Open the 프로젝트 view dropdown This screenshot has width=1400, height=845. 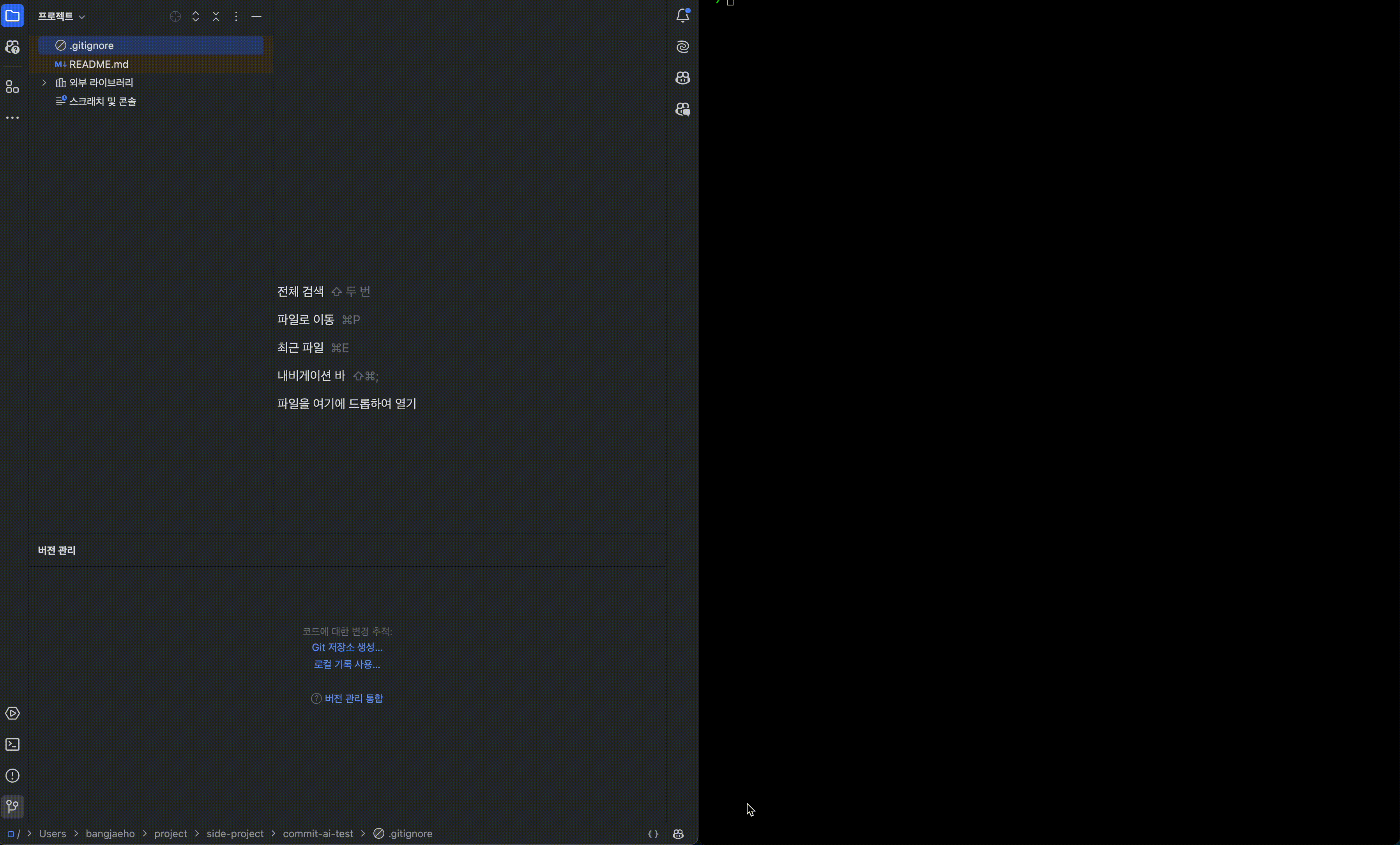pyautogui.click(x=61, y=16)
